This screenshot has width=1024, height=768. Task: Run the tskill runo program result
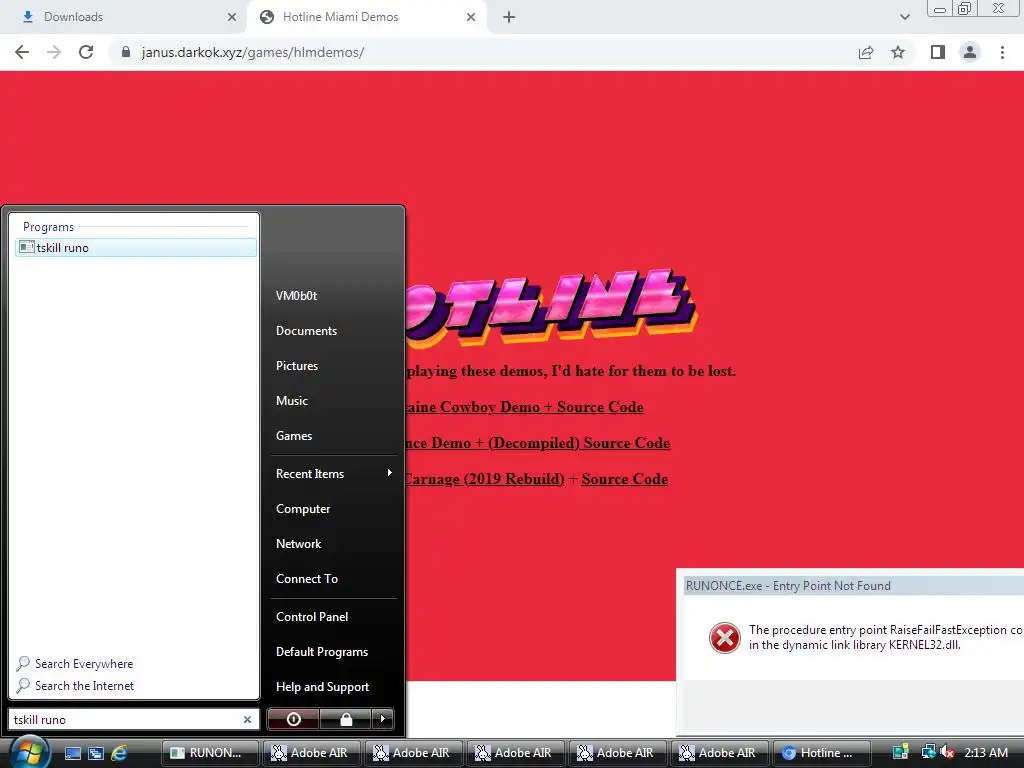click(x=136, y=248)
